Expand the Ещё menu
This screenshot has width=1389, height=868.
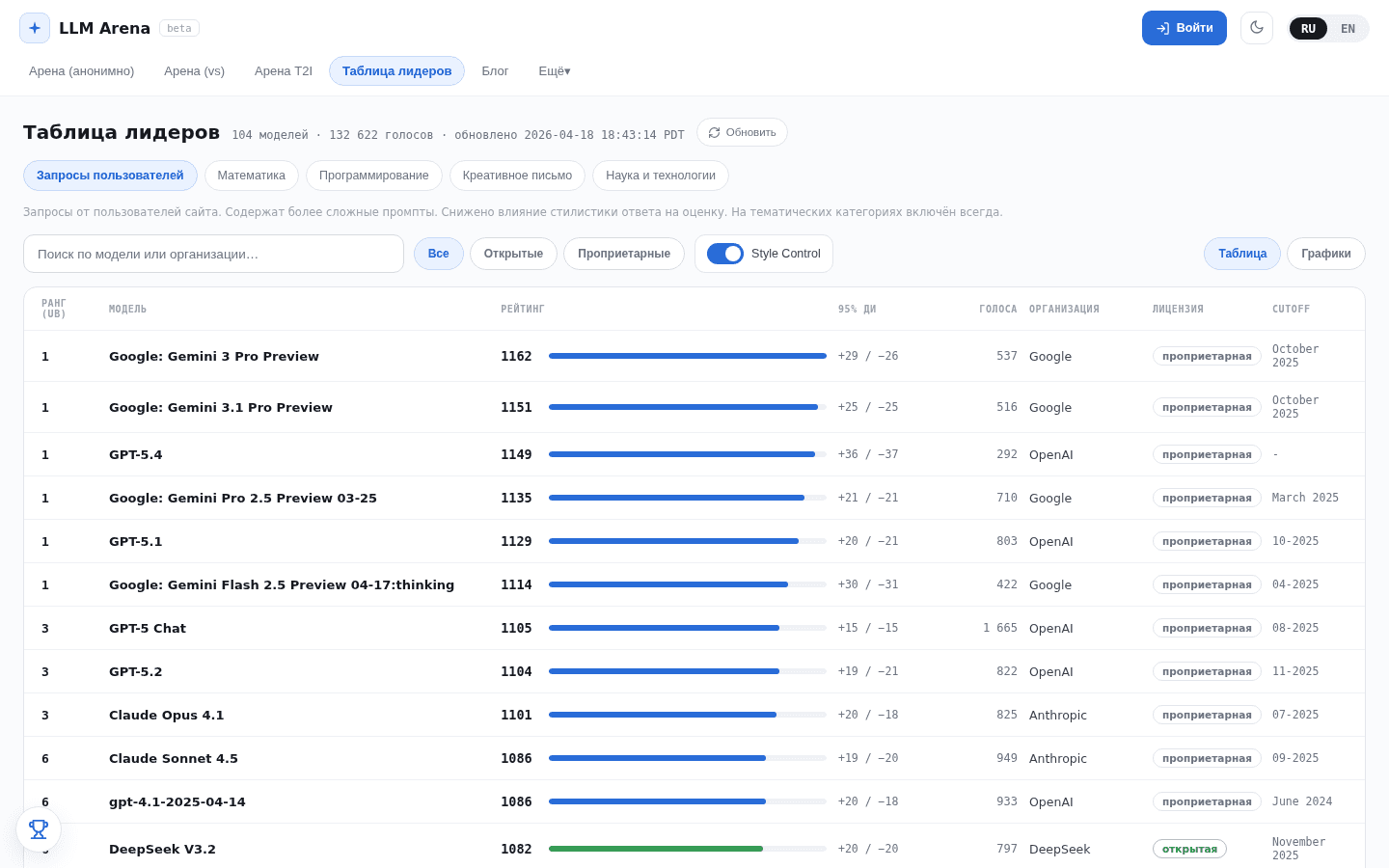(x=555, y=71)
